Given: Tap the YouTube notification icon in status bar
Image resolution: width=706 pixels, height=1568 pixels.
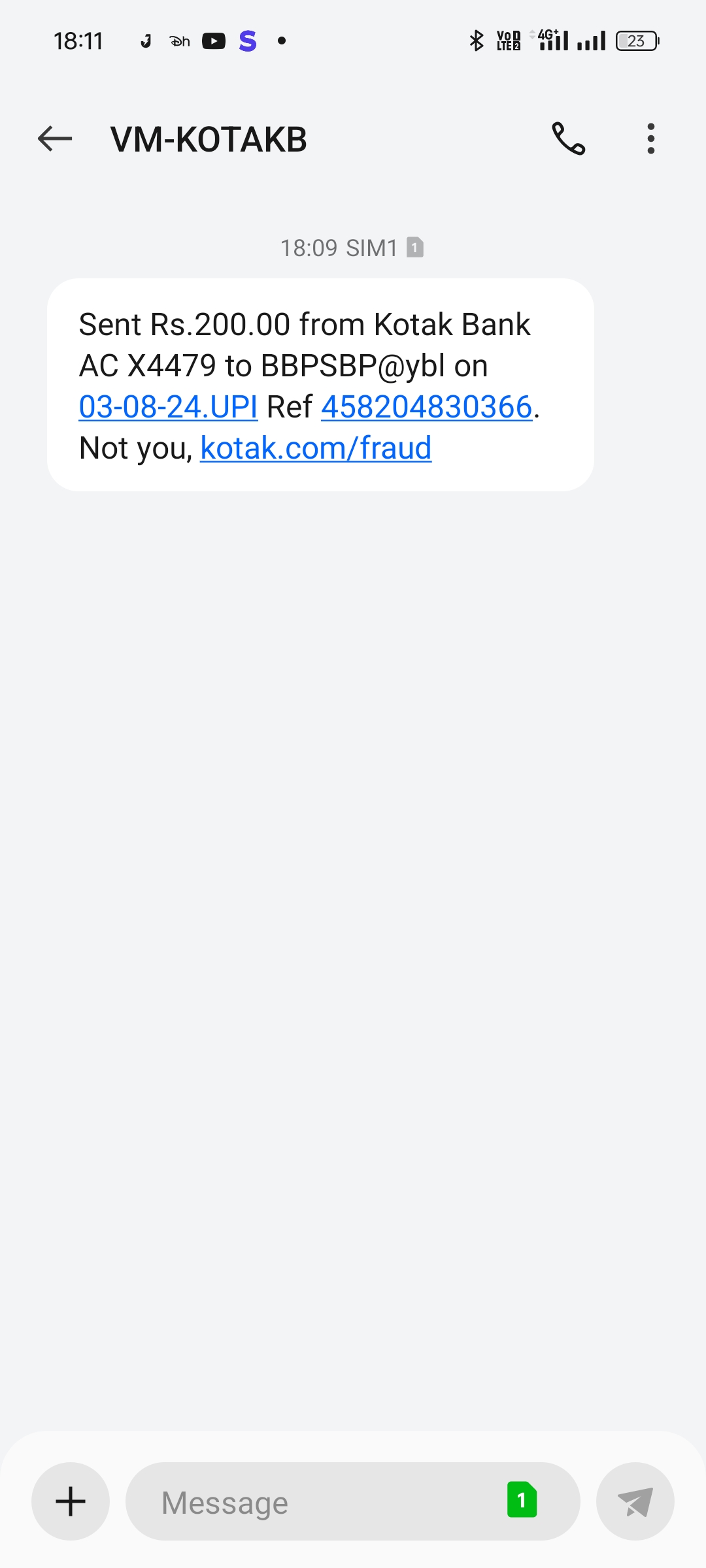Looking at the screenshot, I should tap(214, 41).
